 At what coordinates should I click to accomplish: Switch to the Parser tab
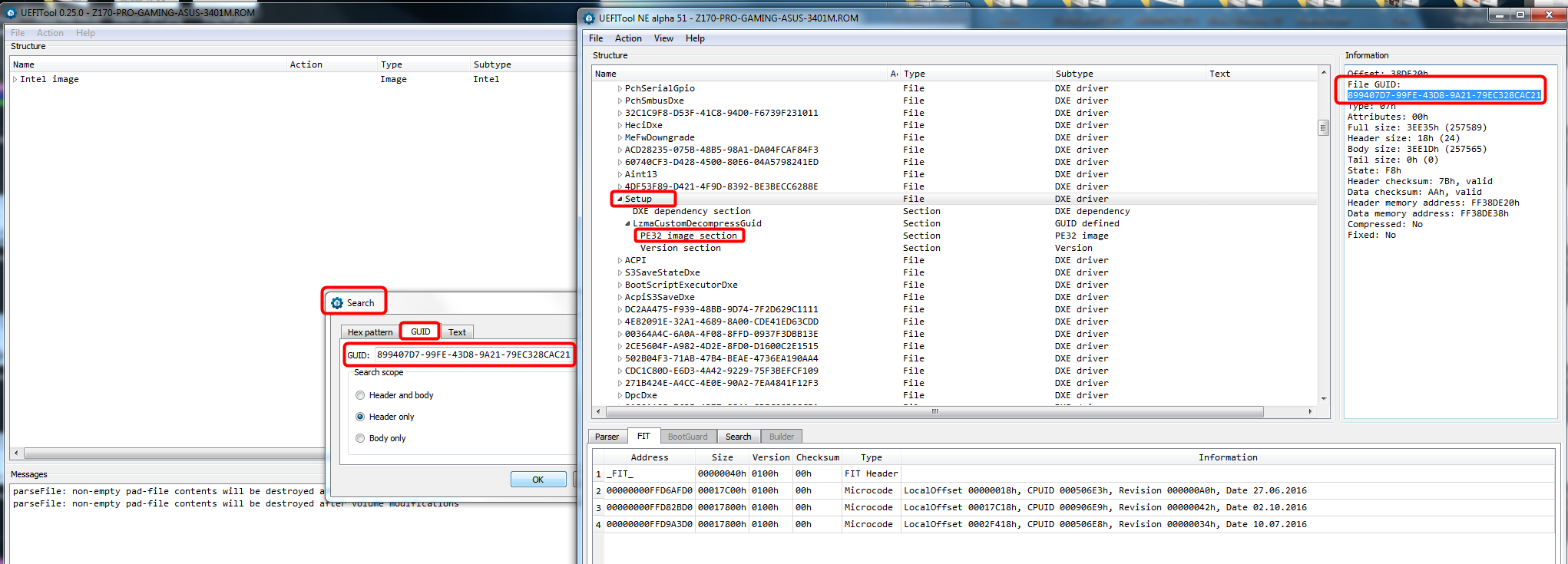click(x=607, y=437)
